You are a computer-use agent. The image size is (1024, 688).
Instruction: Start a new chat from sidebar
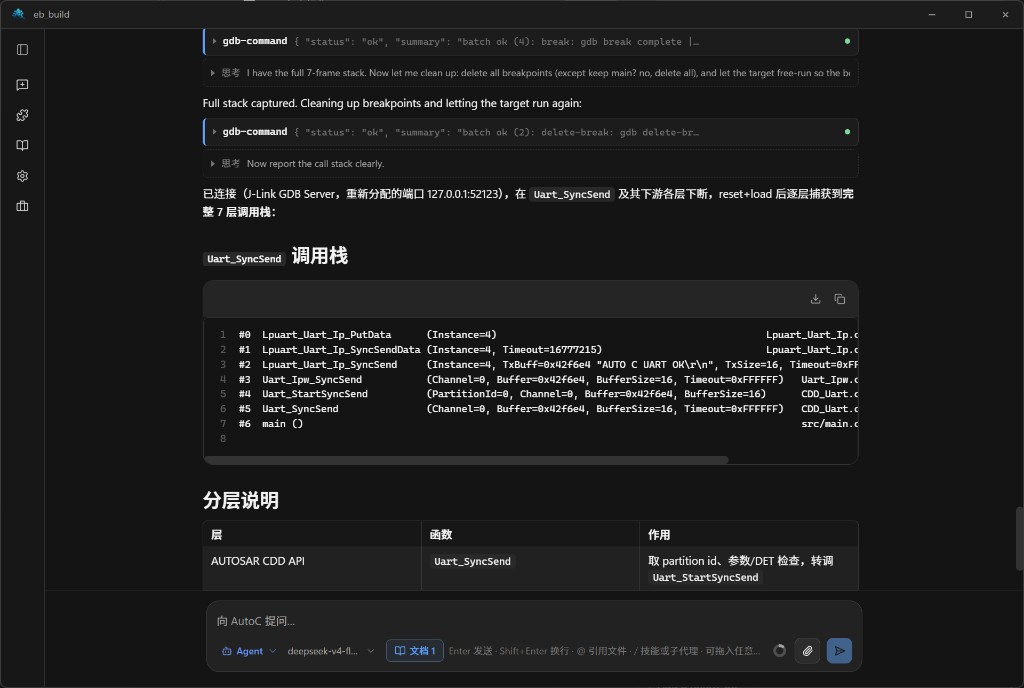click(x=22, y=85)
